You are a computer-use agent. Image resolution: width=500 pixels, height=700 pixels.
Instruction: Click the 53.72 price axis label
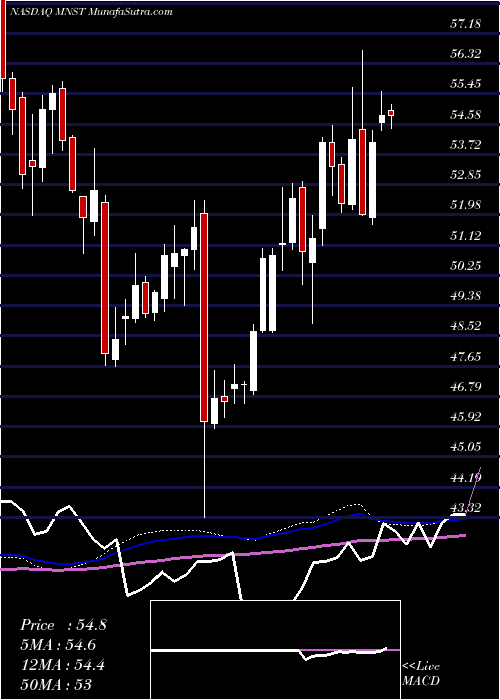click(466, 145)
